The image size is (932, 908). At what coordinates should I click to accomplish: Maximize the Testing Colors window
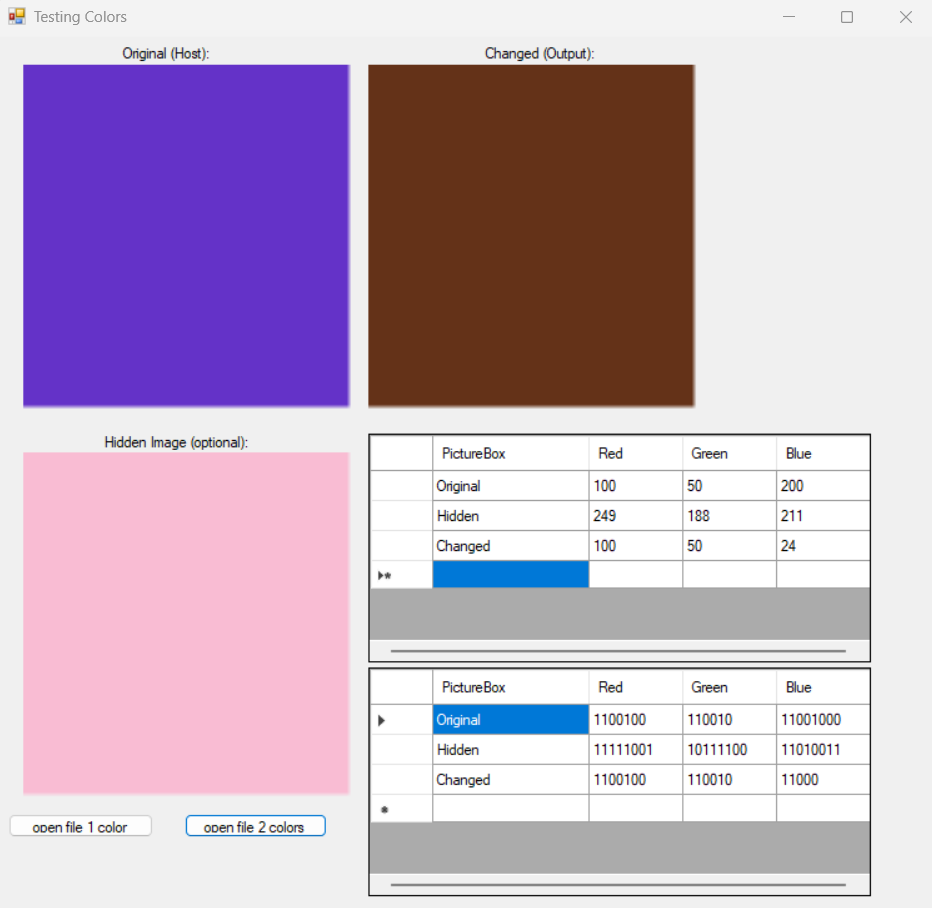click(847, 17)
